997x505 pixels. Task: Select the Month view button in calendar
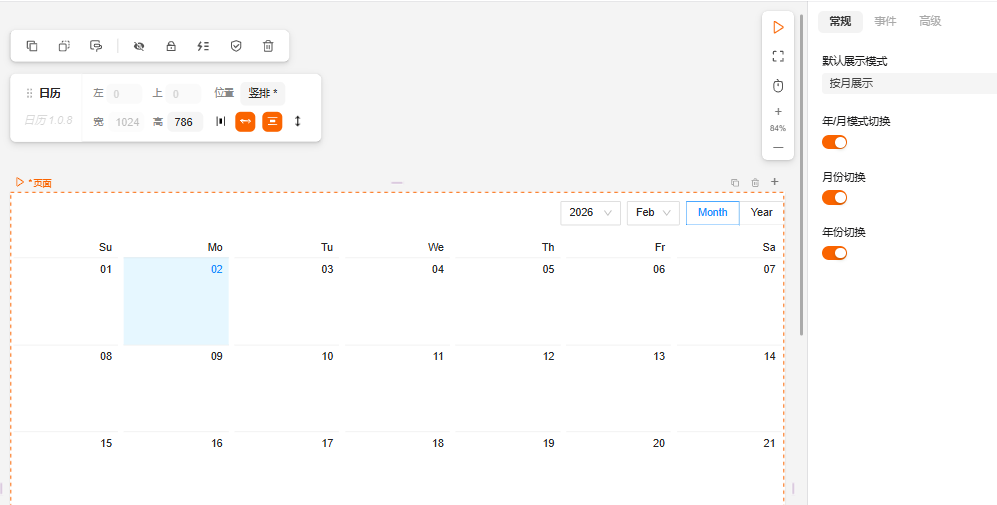coord(713,213)
